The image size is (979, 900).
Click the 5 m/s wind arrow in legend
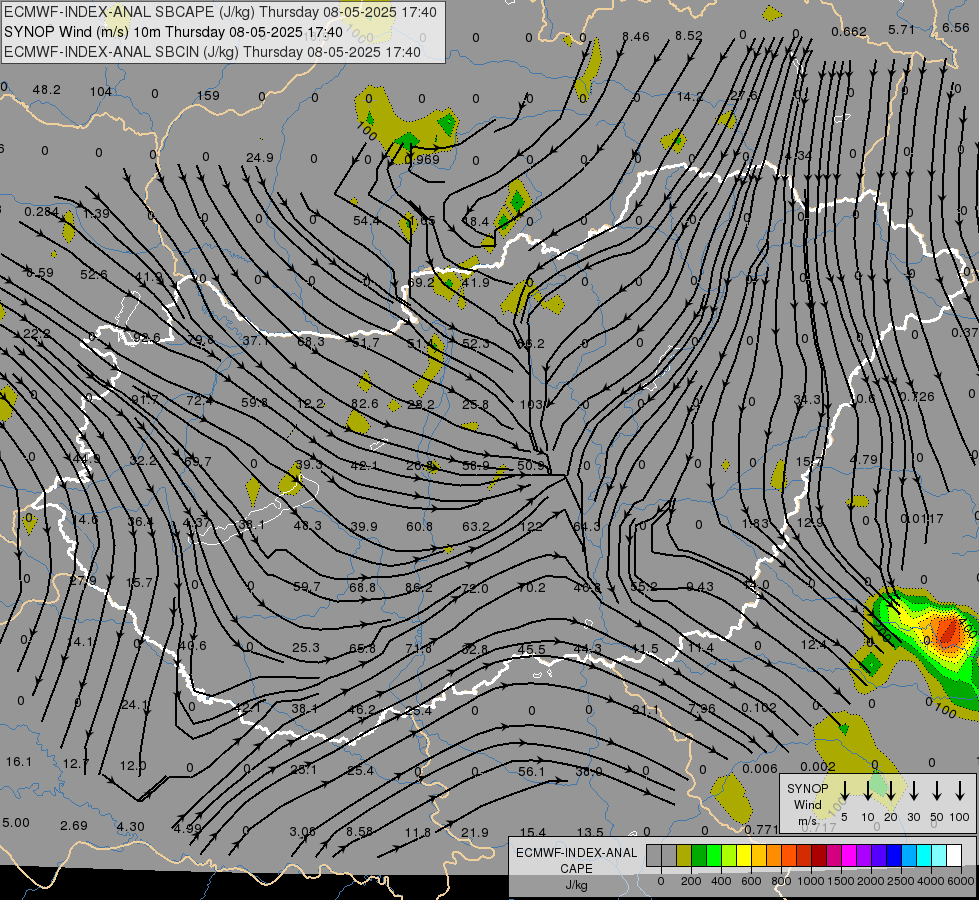point(844,790)
